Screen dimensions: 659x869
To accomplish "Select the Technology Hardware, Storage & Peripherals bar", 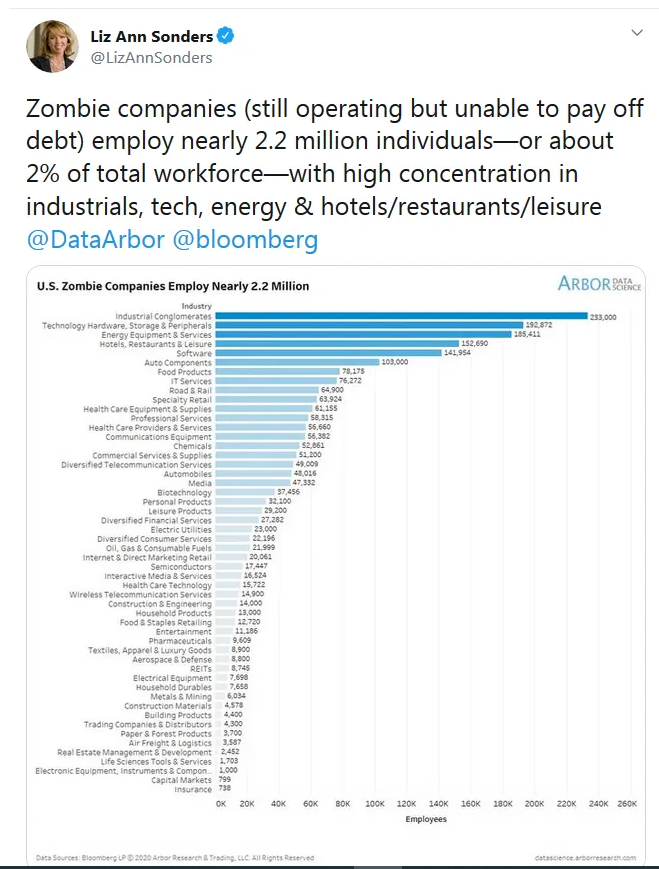I will click(370, 325).
